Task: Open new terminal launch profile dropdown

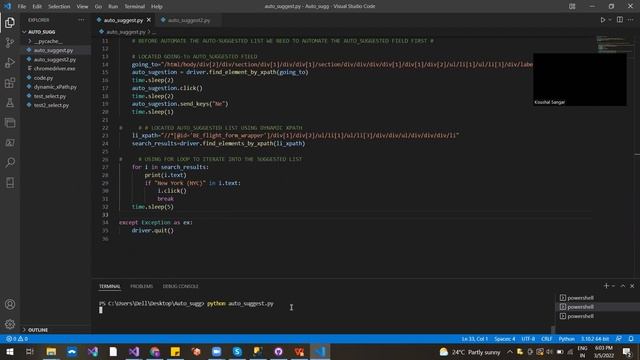Action: [613, 286]
